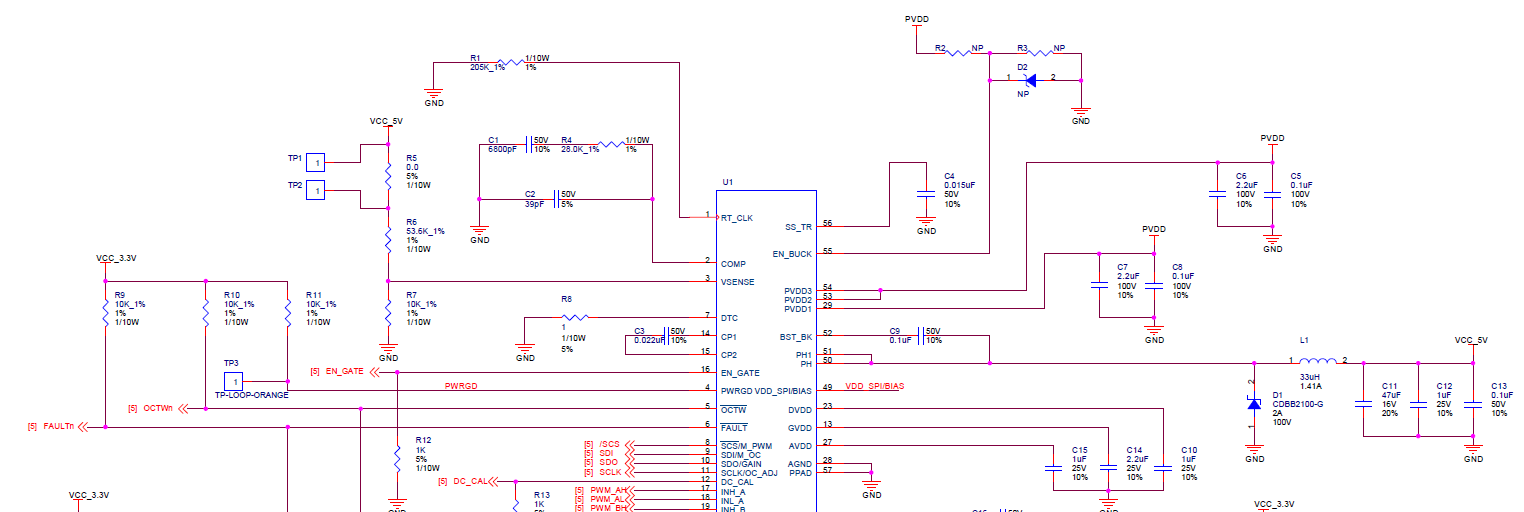The width and height of the screenshot is (1524, 512).
Task: Click the PWM_AH red signal label
Action: pyautogui.click(x=607, y=489)
